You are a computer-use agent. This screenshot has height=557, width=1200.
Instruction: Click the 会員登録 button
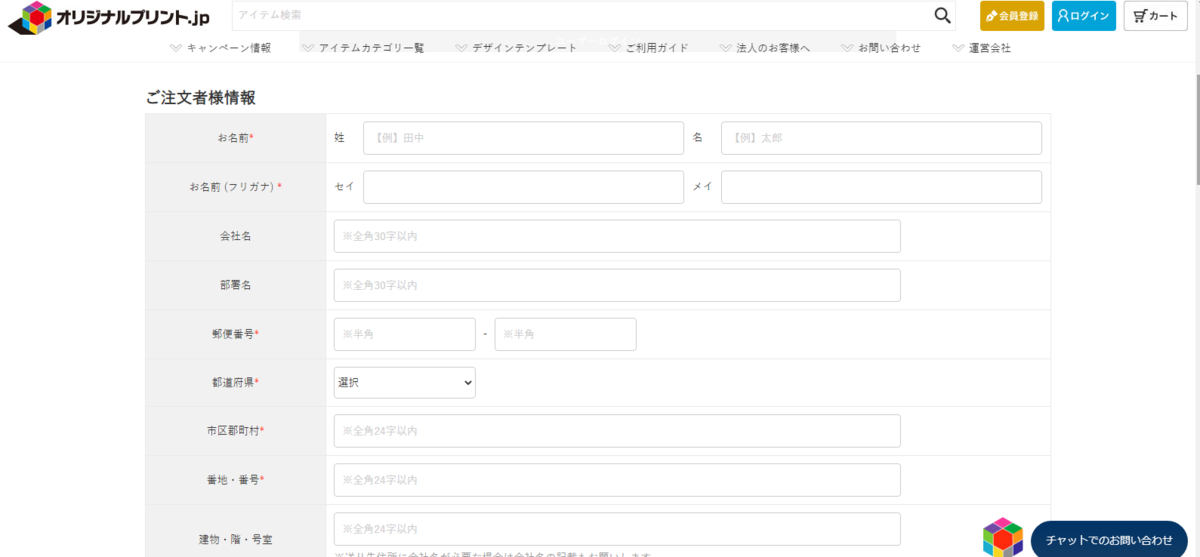point(1012,16)
